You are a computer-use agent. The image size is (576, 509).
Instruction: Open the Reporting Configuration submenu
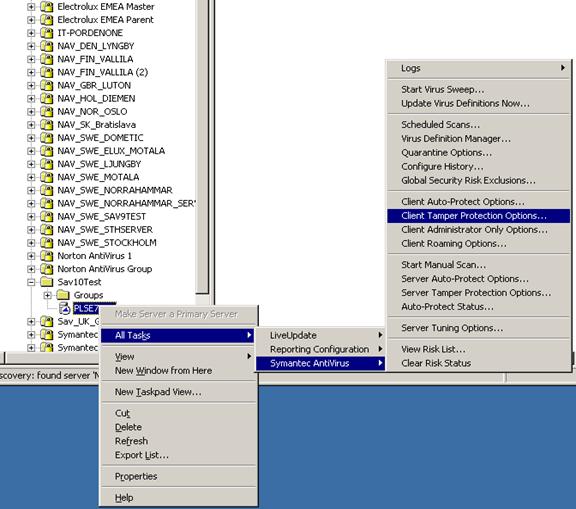click(320, 349)
